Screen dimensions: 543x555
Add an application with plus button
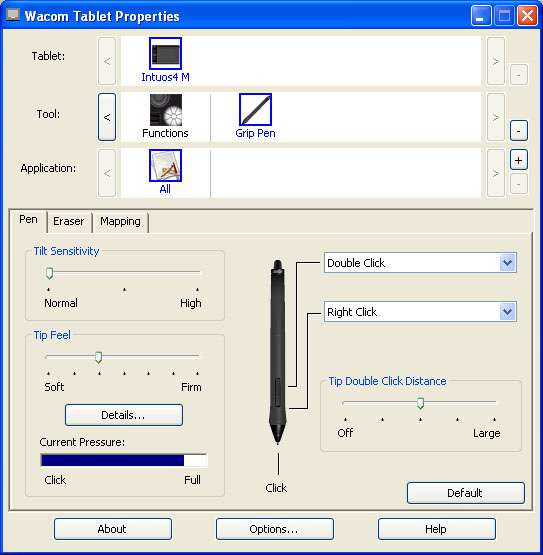point(519,160)
